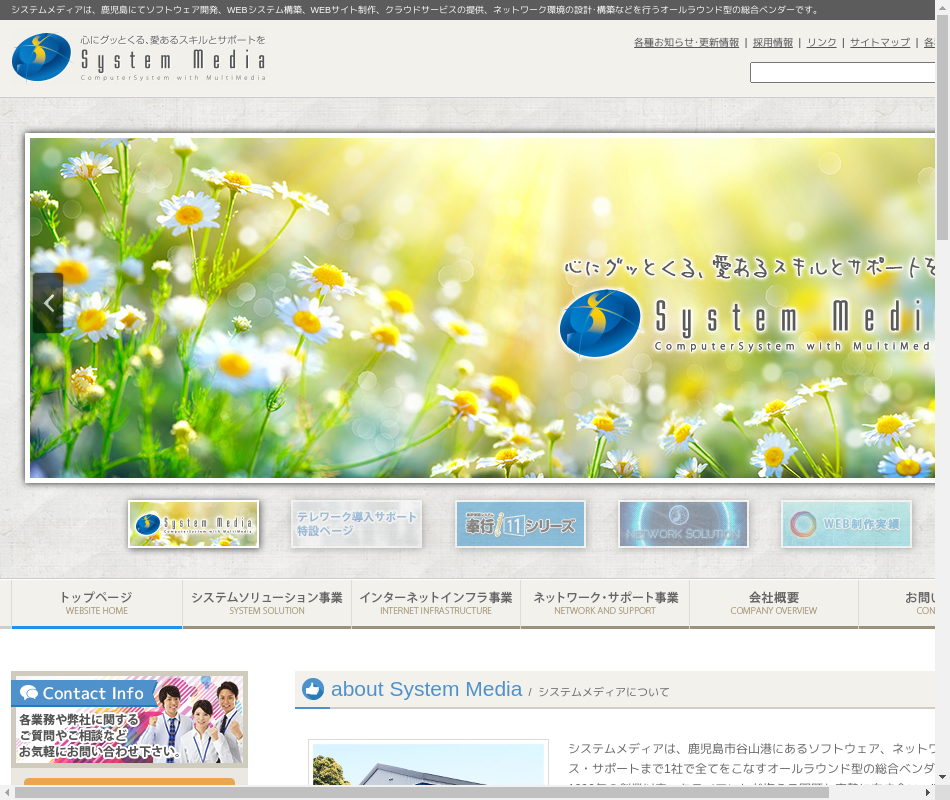The width and height of the screenshot is (950, 800).
Task: Open the トップページ navigation tab
Action: 97,603
